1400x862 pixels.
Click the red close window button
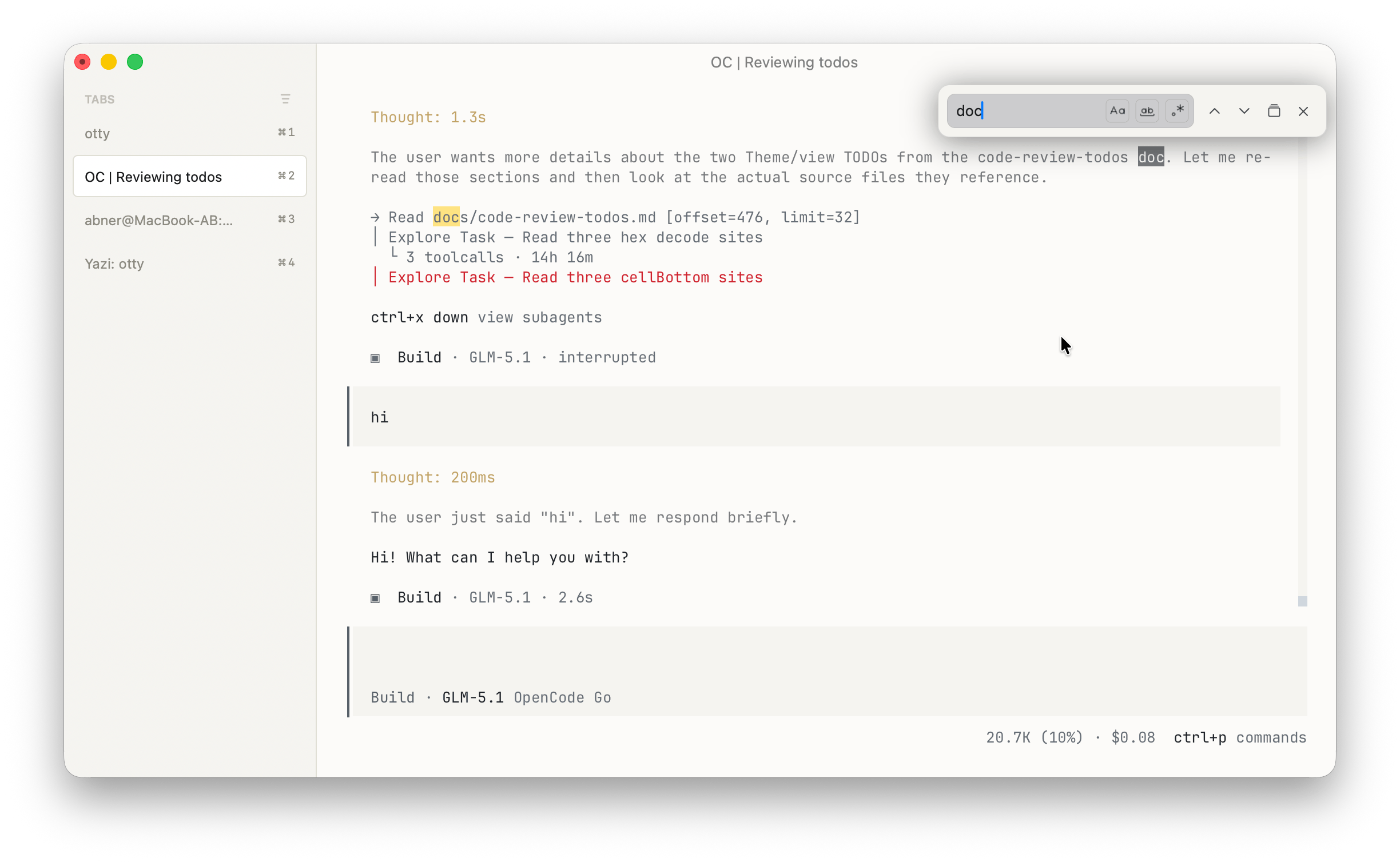[82, 62]
